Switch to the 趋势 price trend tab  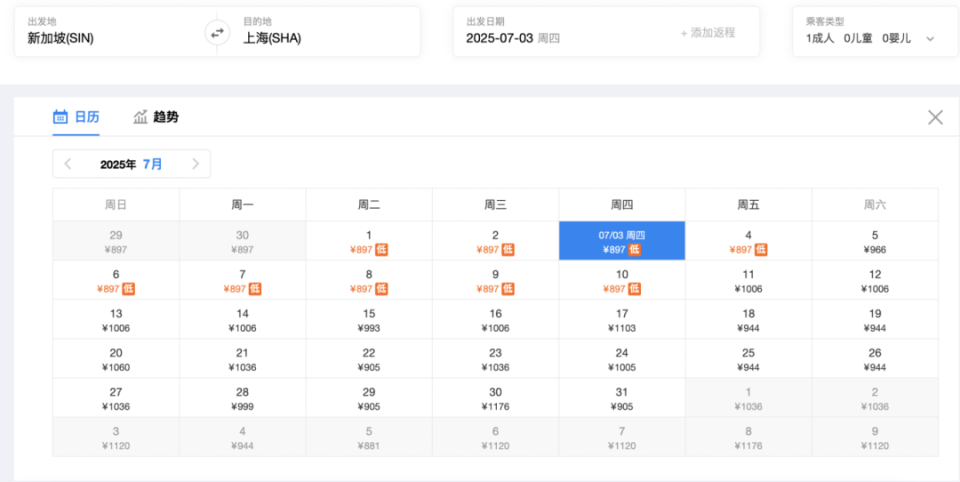coord(156,117)
